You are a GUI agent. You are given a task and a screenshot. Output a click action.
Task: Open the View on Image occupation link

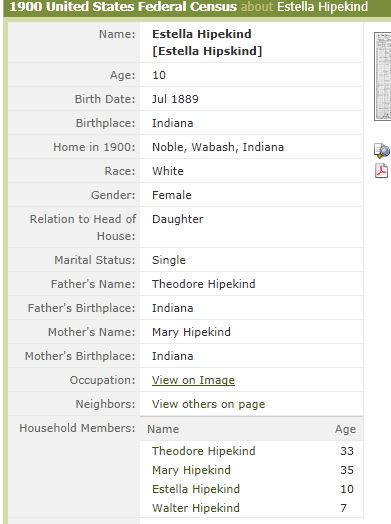pyautogui.click(x=193, y=380)
